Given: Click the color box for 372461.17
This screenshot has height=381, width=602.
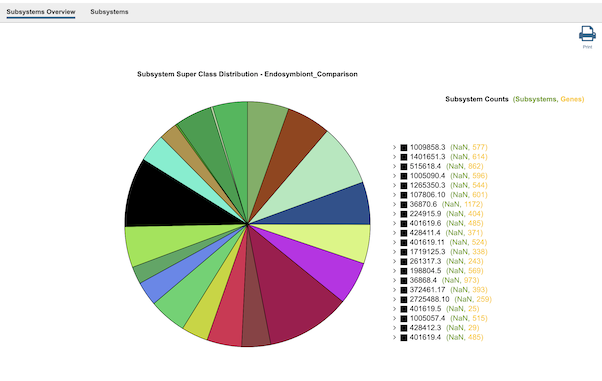Looking at the screenshot, I should pyautogui.click(x=404, y=290).
